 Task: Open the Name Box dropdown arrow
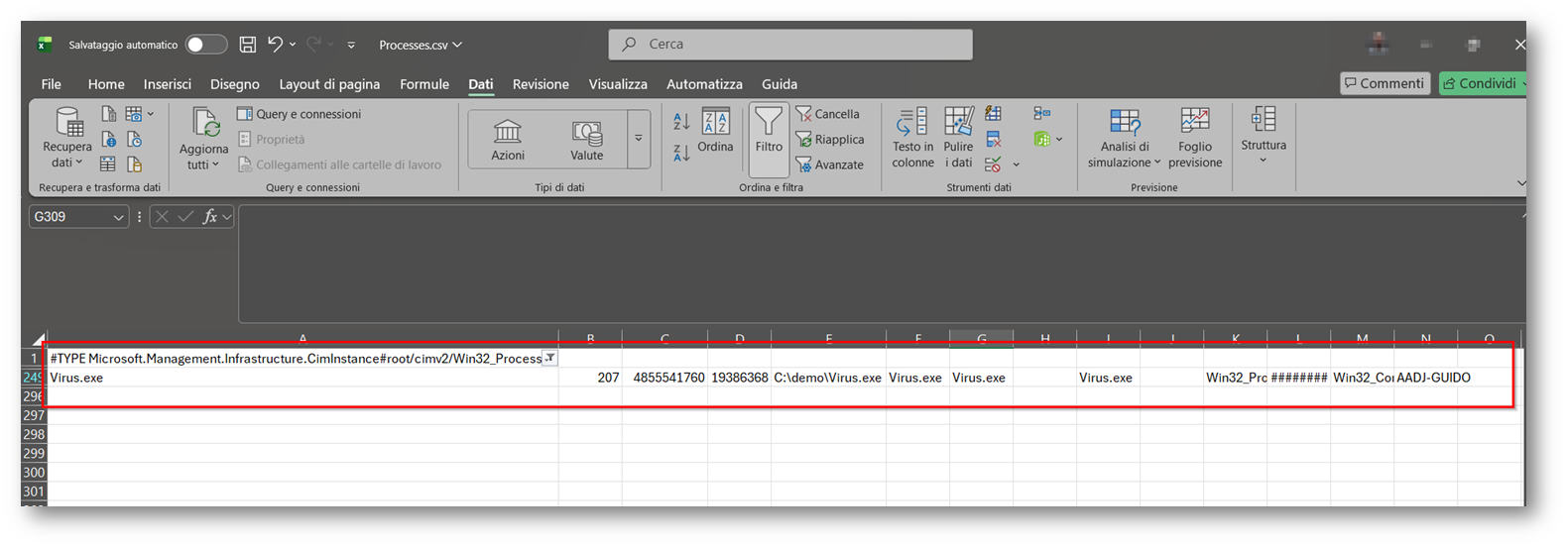click(x=118, y=217)
